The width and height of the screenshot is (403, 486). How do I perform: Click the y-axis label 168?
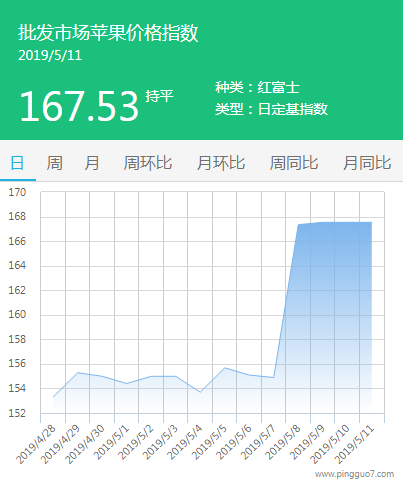(17, 217)
